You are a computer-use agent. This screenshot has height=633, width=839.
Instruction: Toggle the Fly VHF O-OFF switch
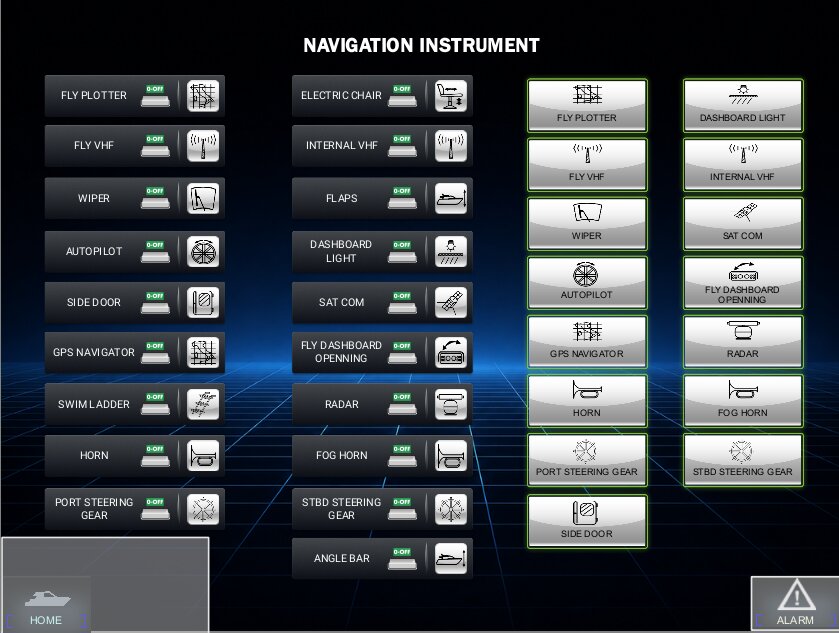pyautogui.click(x=155, y=146)
